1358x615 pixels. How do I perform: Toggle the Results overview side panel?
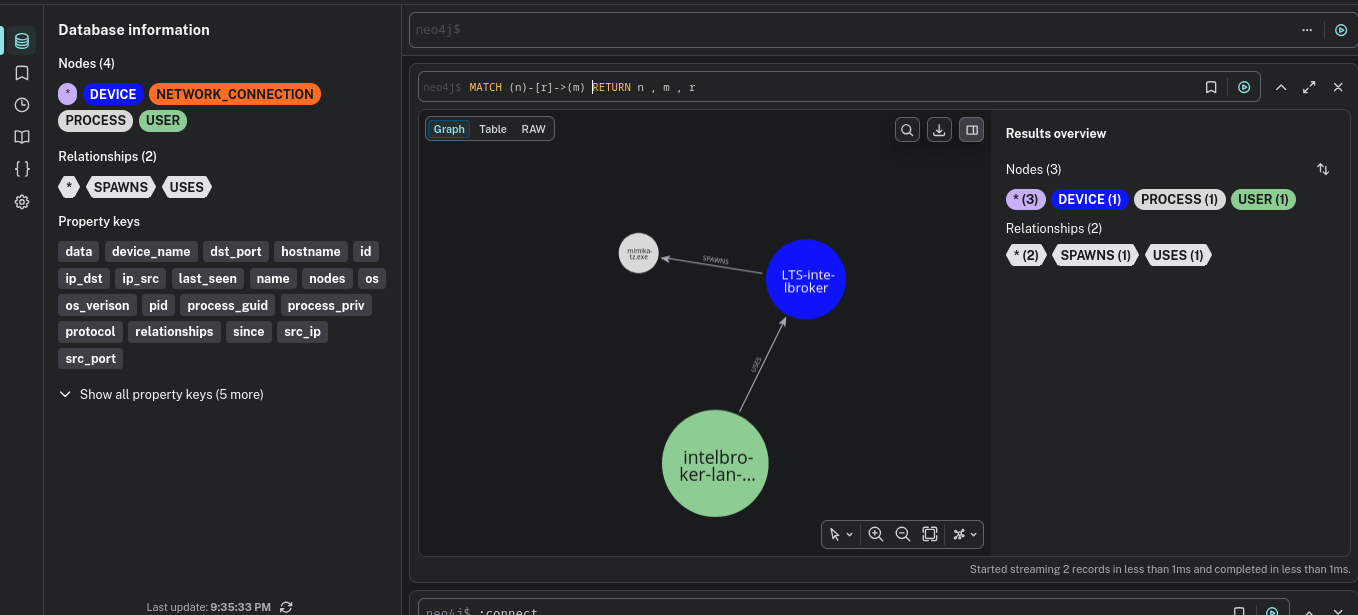(971, 129)
